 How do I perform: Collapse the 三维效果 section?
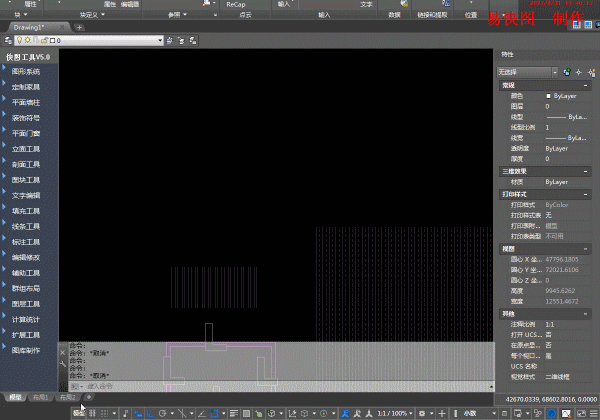point(585,171)
